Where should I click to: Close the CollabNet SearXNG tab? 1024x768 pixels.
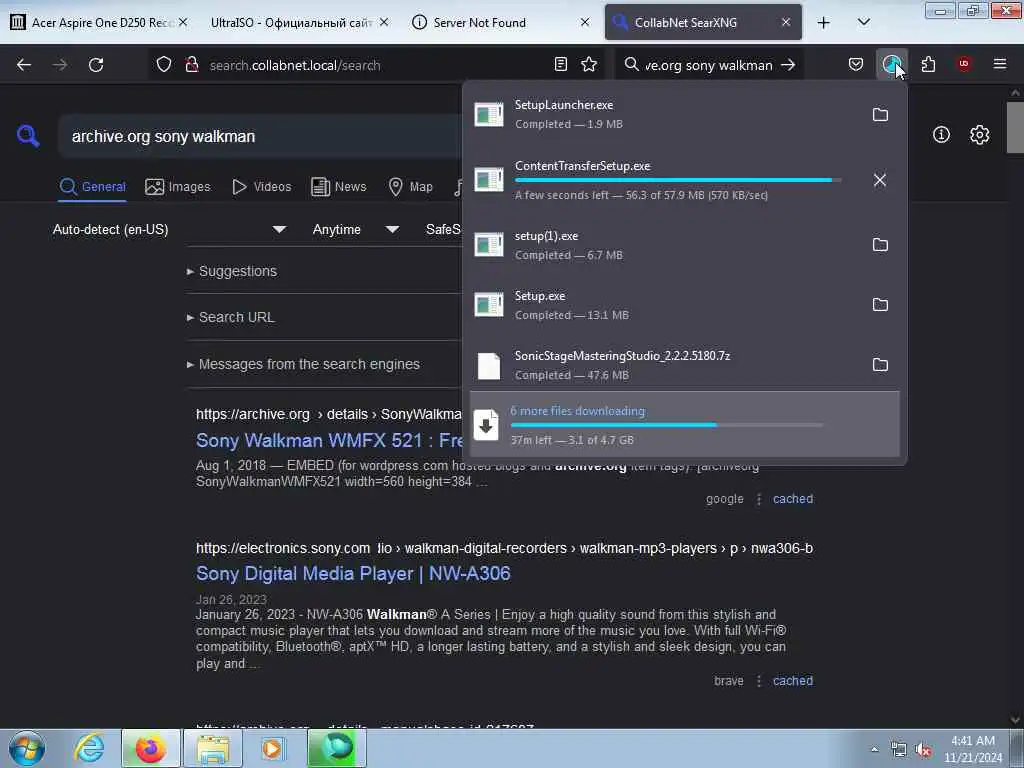coord(786,23)
